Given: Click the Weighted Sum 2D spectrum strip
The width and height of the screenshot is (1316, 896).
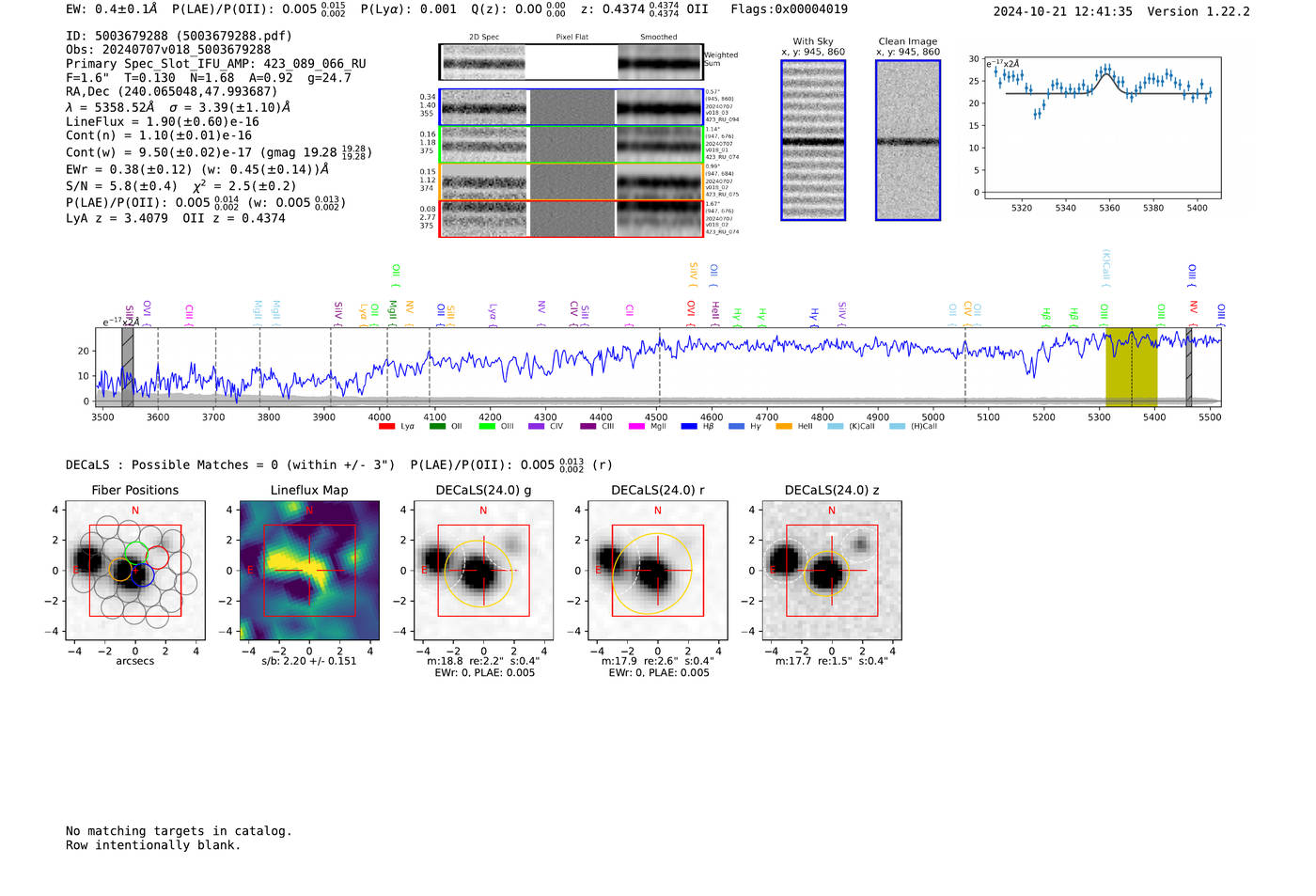Looking at the screenshot, I should click(x=571, y=62).
